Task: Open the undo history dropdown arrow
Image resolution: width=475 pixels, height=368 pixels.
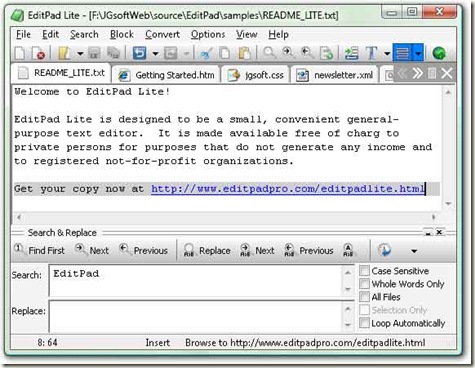Action: [155, 54]
